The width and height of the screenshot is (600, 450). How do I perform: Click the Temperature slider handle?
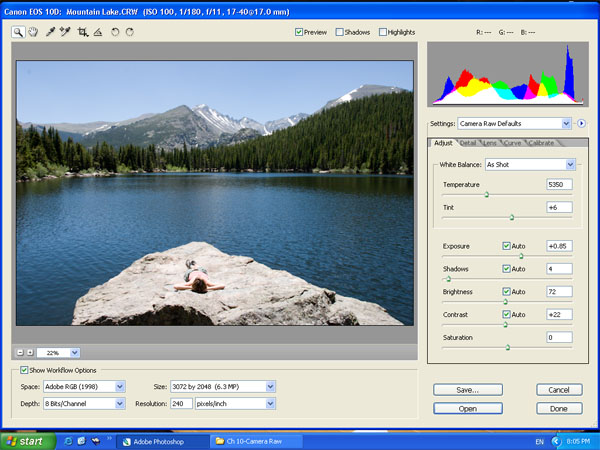click(x=487, y=195)
